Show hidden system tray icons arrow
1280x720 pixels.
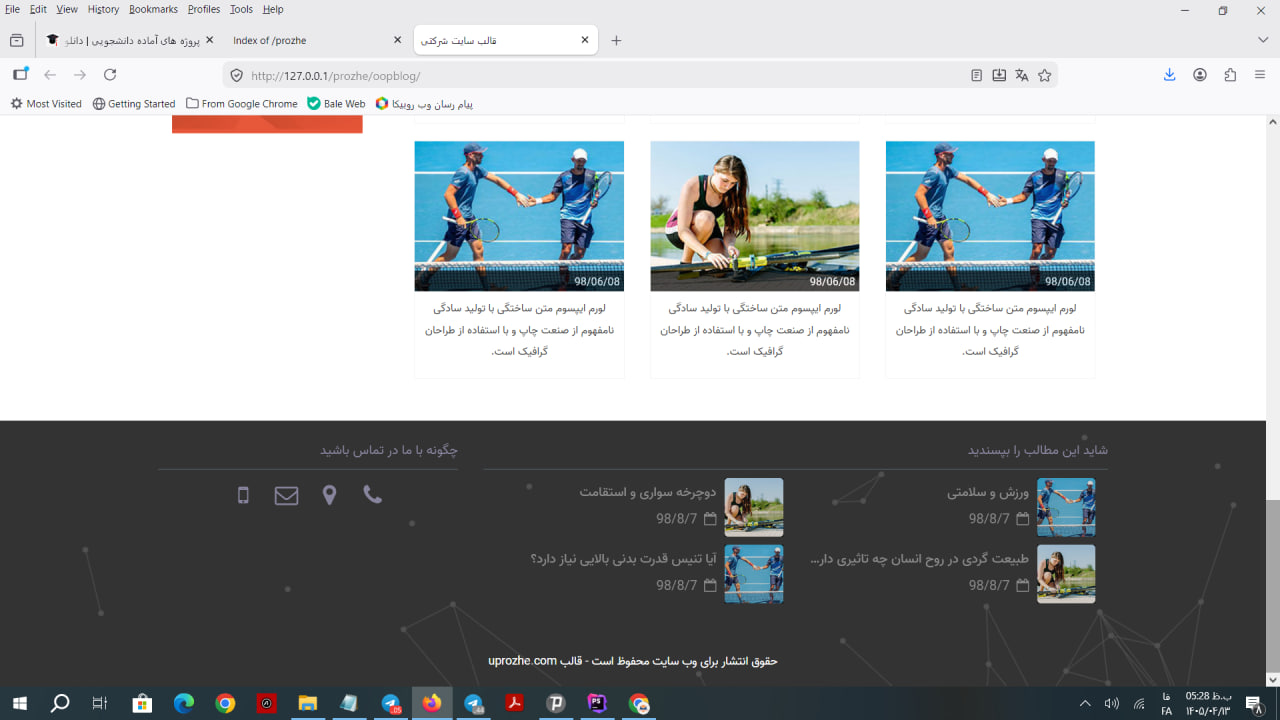(1085, 704)
